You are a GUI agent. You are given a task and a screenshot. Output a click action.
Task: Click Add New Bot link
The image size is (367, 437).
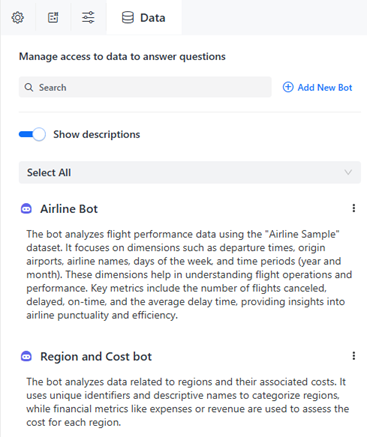tap(325, 87)
